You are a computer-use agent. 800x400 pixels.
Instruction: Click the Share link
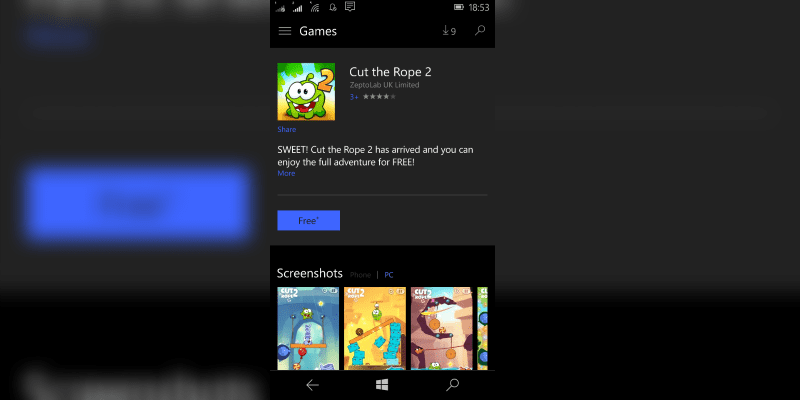pyautogui.click(x=287, y=130)
